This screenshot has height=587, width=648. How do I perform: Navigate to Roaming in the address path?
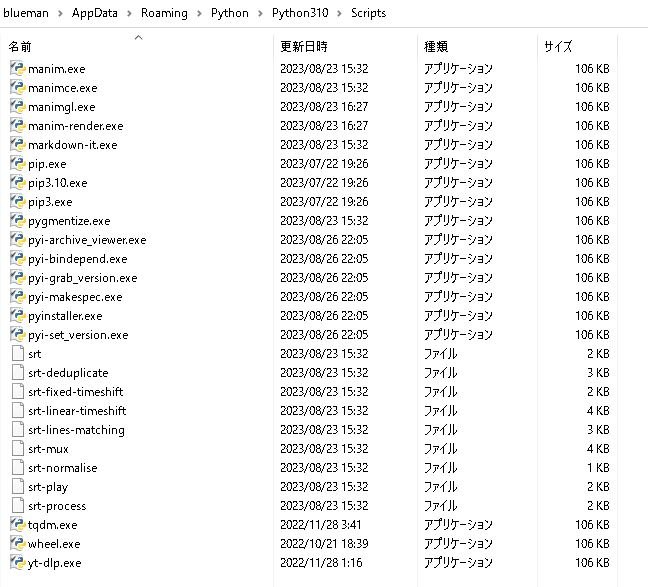pos(164,13)
